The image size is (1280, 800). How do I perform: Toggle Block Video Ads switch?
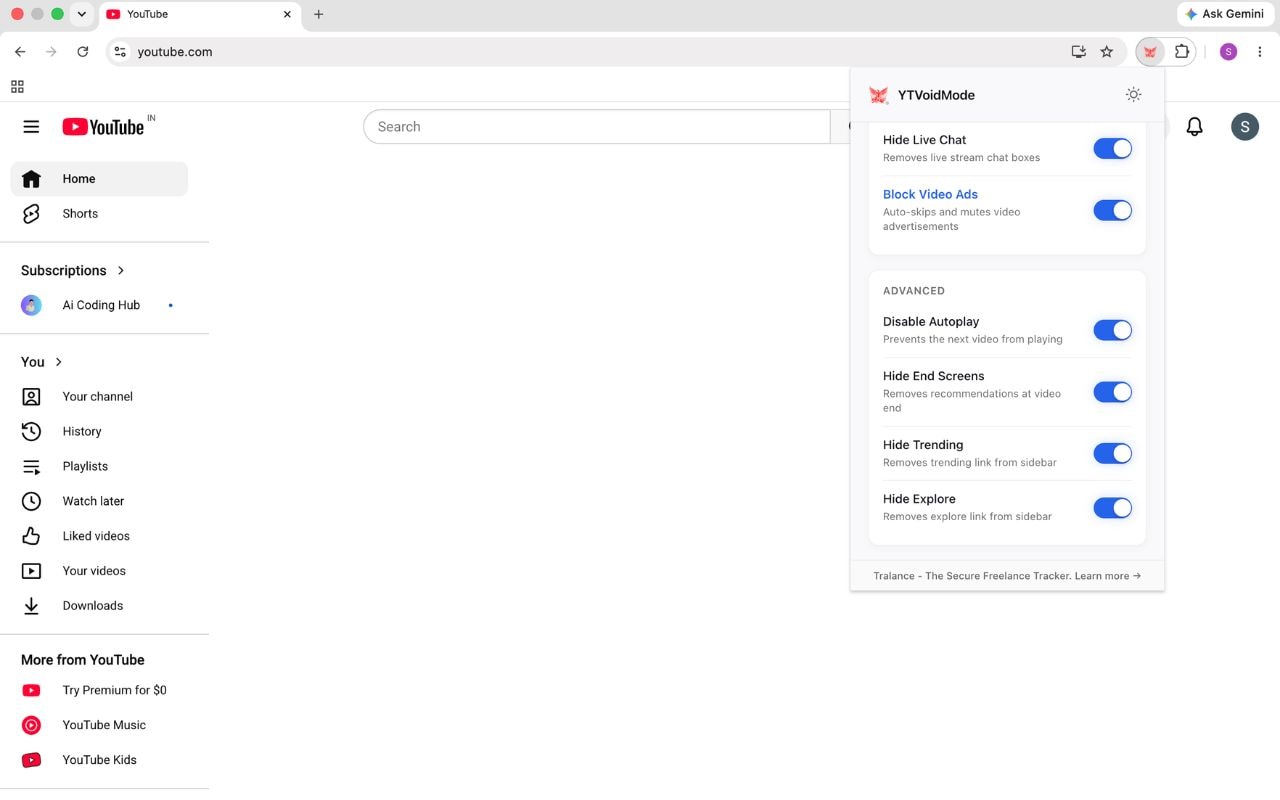click(x=1112, y=210)
